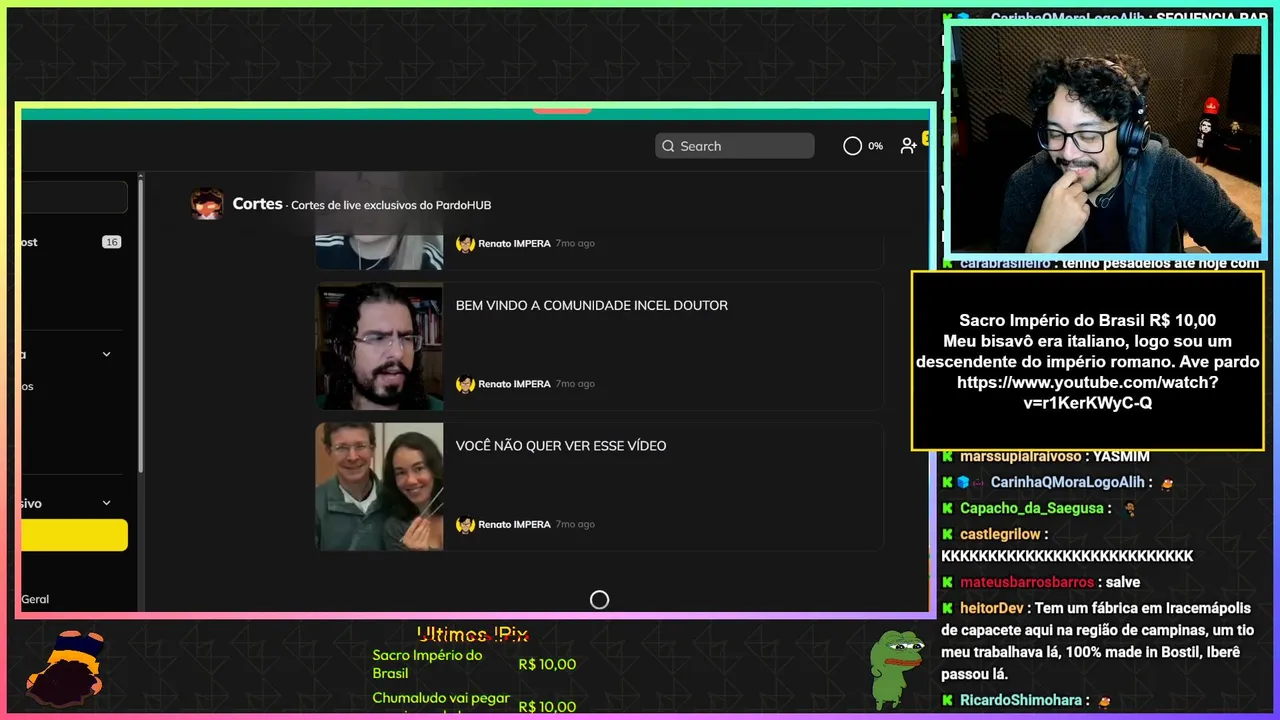Select the yellow highlighted sidebar item
The width and height of the screenshot is (1280, 720).
point(74,535)
